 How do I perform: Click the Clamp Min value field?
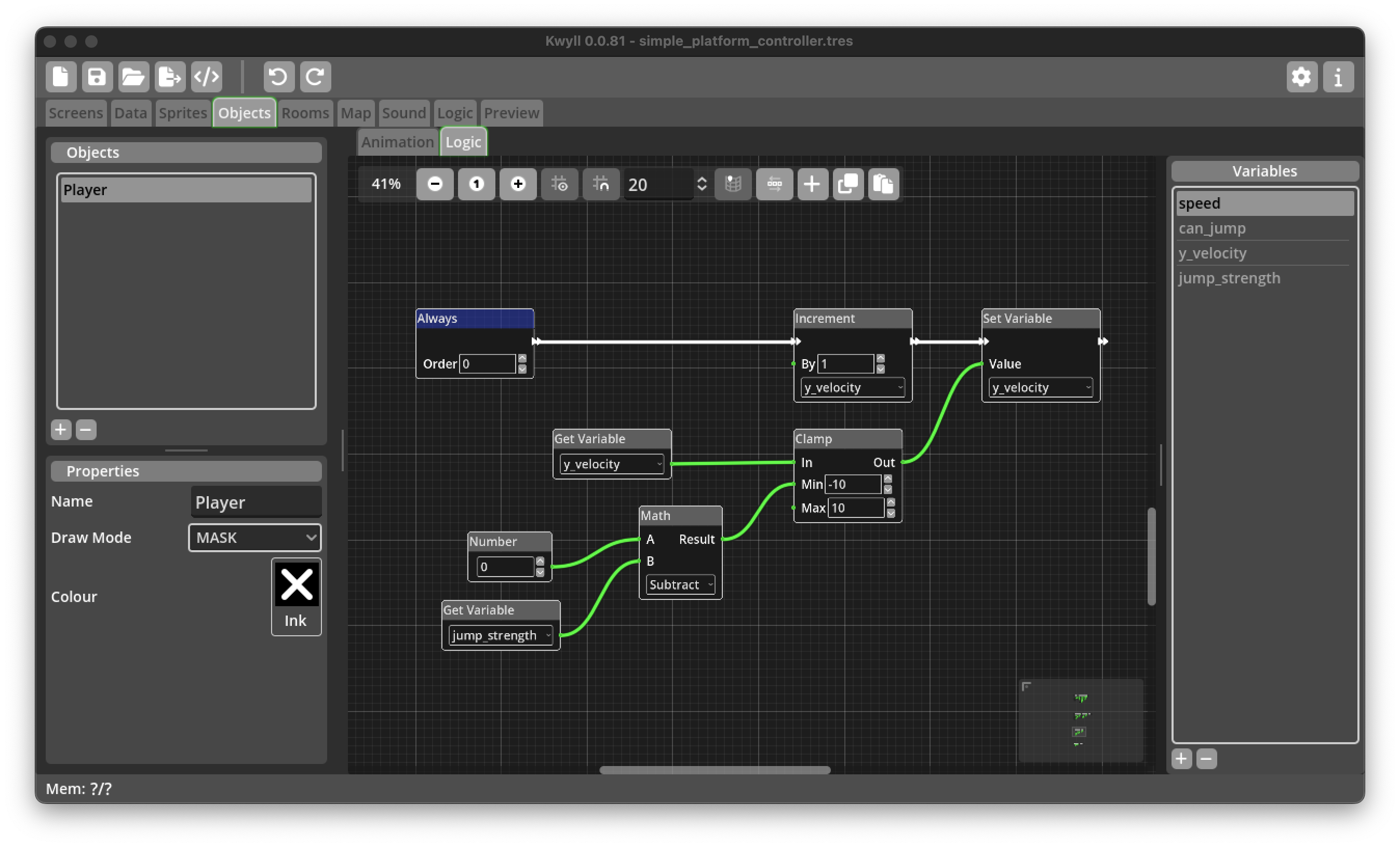click(852, 484)
